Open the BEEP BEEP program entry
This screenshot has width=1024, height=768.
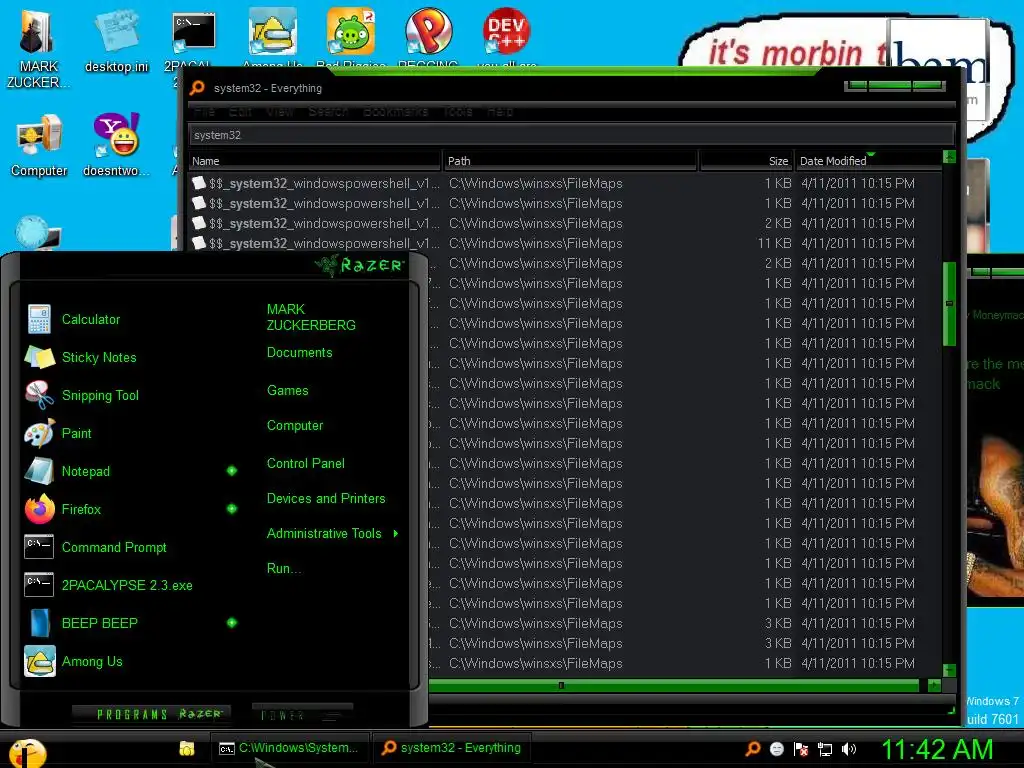99,623
